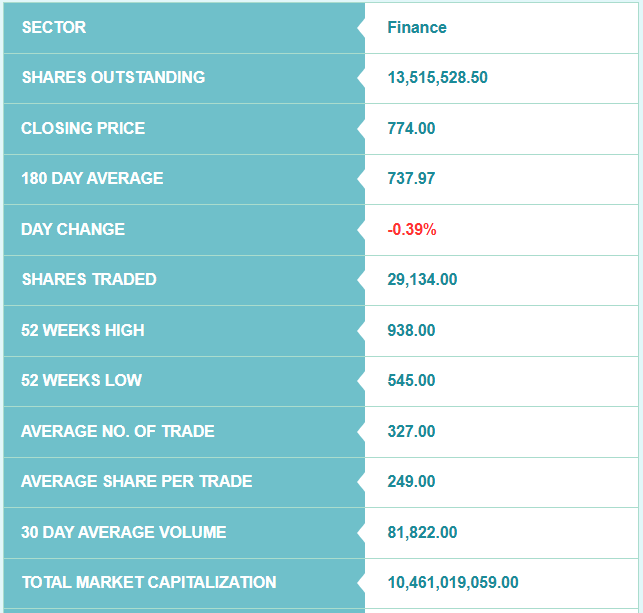Click the 29,134.00 shares traded value
Screen dimensions: 643x613
[422, 280]
